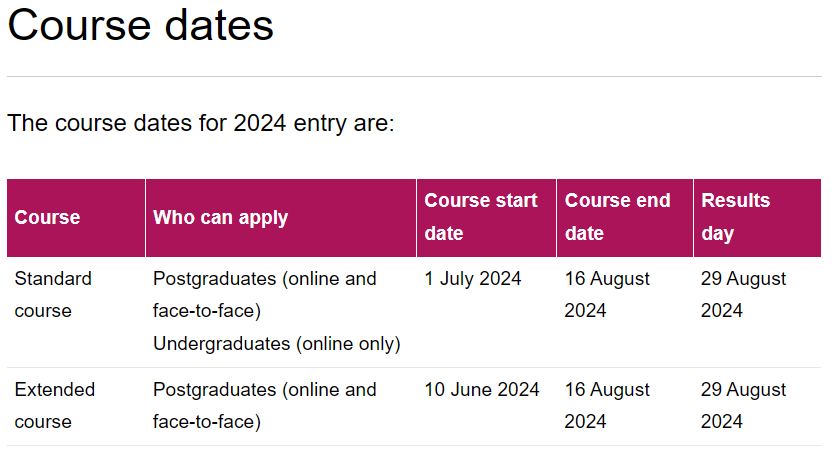This screenshot has width=834, height=455.
Task: Click 'Undergraduates (online only)' text
Action: (x=277, y=344)
